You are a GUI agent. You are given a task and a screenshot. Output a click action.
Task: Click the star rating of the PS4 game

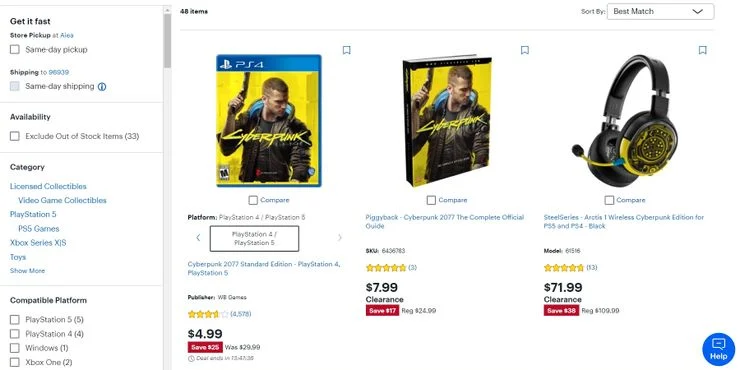point(208,314)
